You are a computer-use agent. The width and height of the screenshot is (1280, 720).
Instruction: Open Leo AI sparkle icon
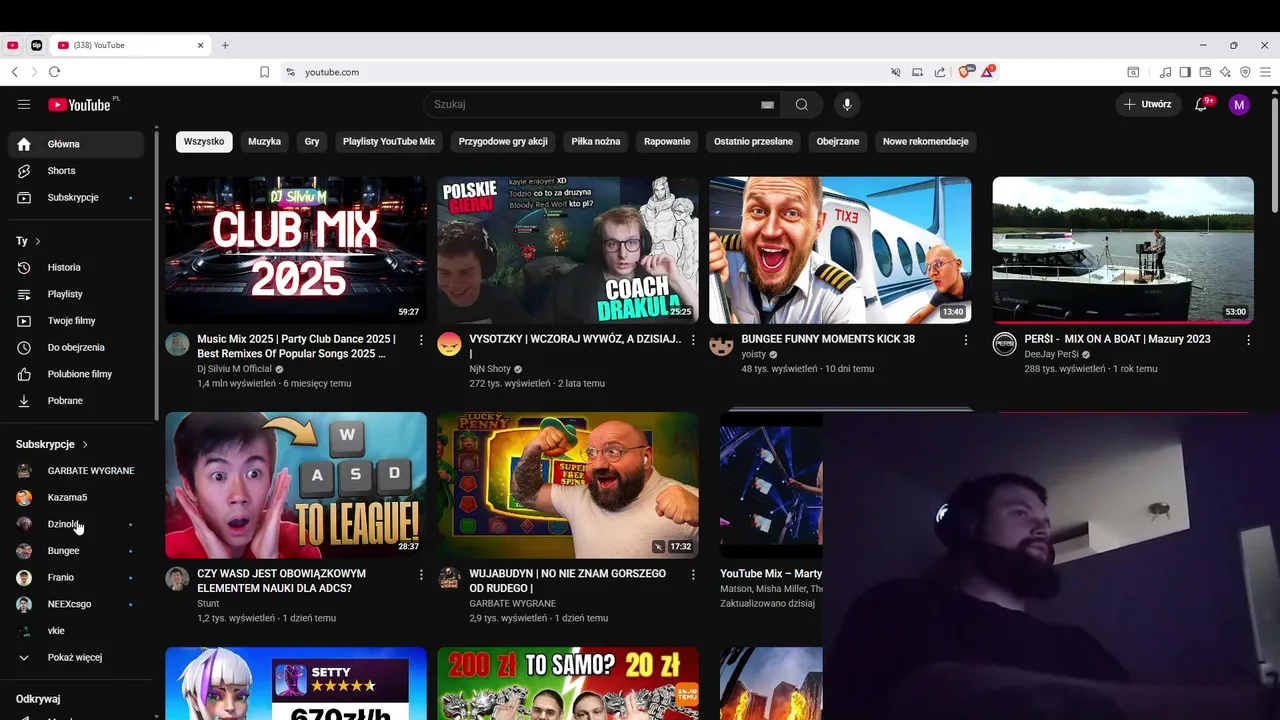pyautogui.click(x=1225, y=72)
